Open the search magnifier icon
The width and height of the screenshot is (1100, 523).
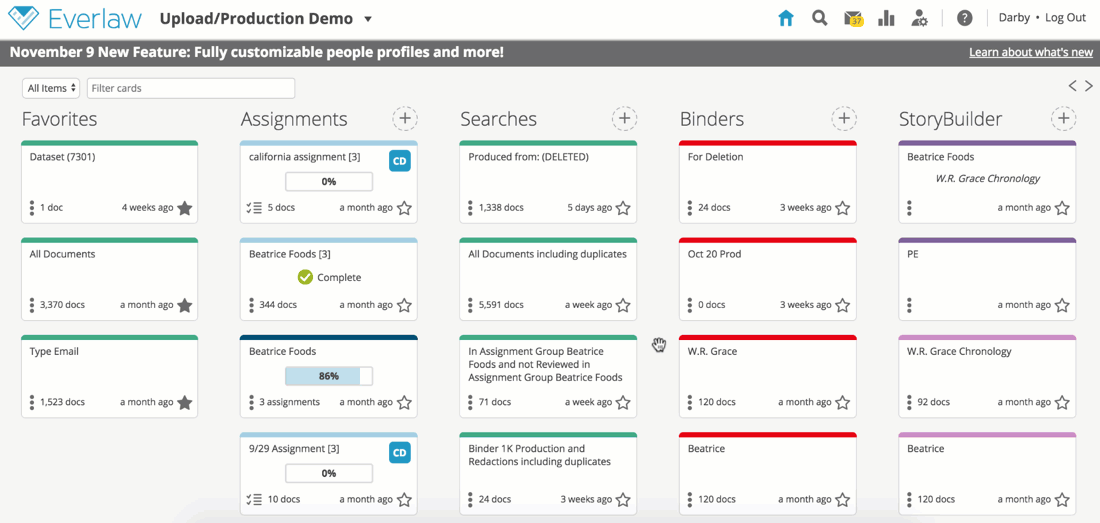(x=819, y=18)
